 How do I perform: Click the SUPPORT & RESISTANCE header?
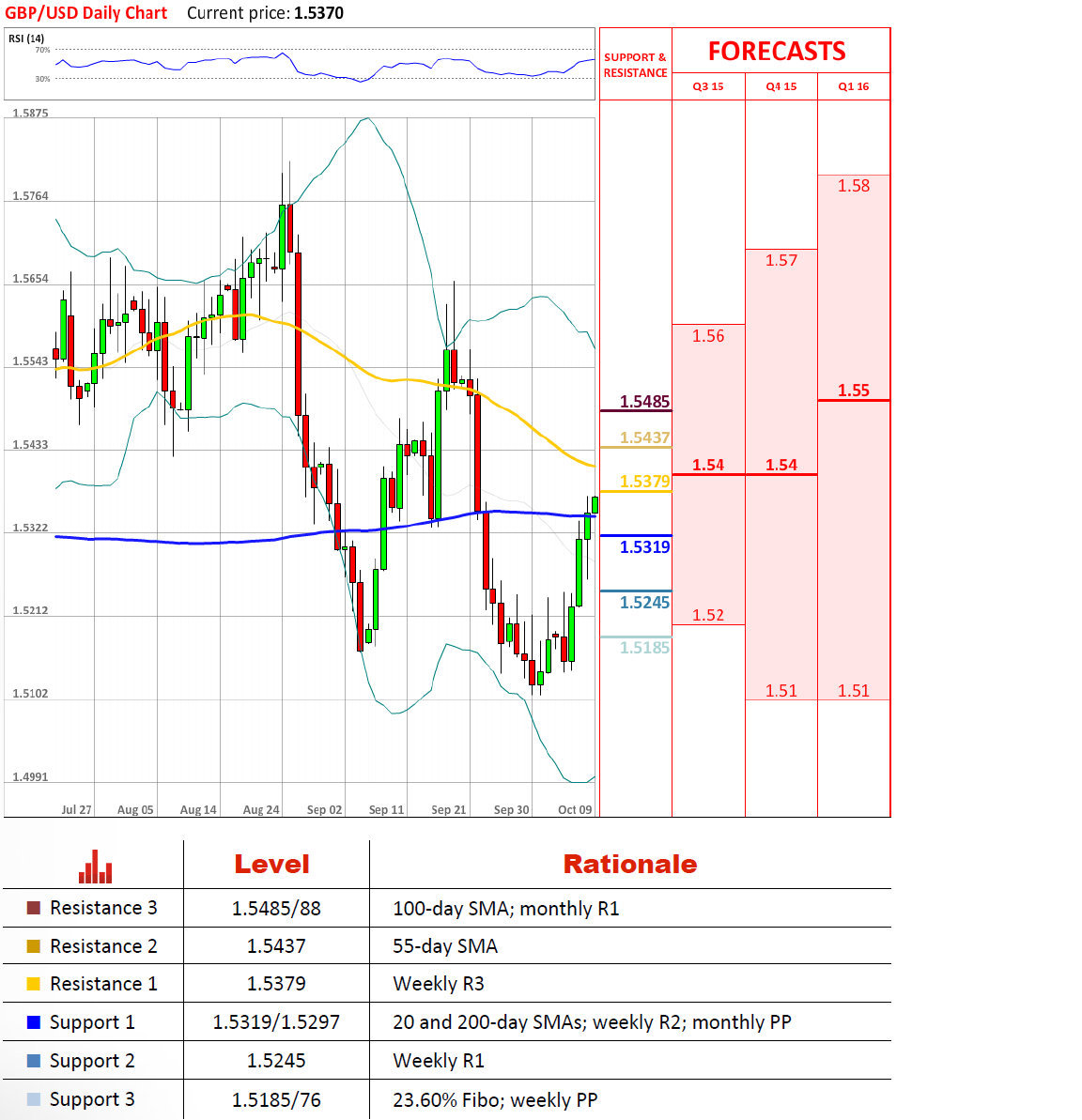[635, 65]
